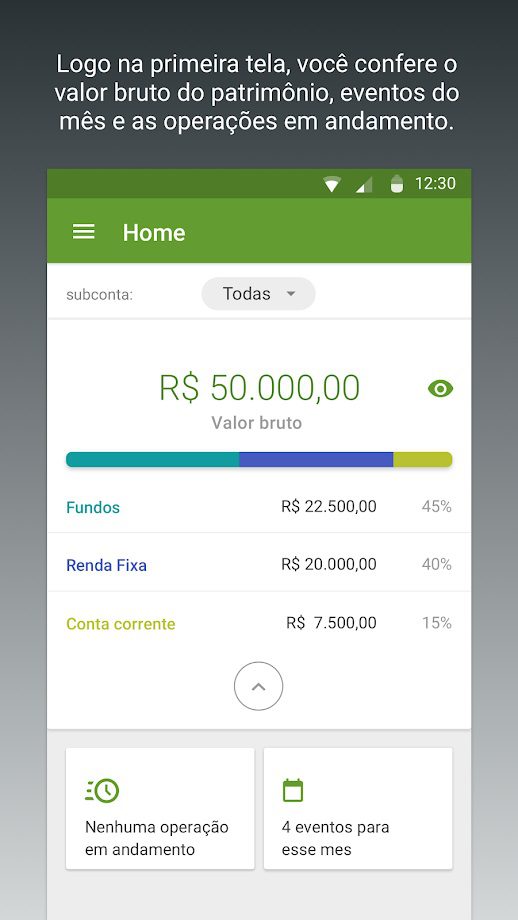Viewport: 518px width, 920px height.
Task: Toggle balance visibility with eye icon
Action: (441, 388)
